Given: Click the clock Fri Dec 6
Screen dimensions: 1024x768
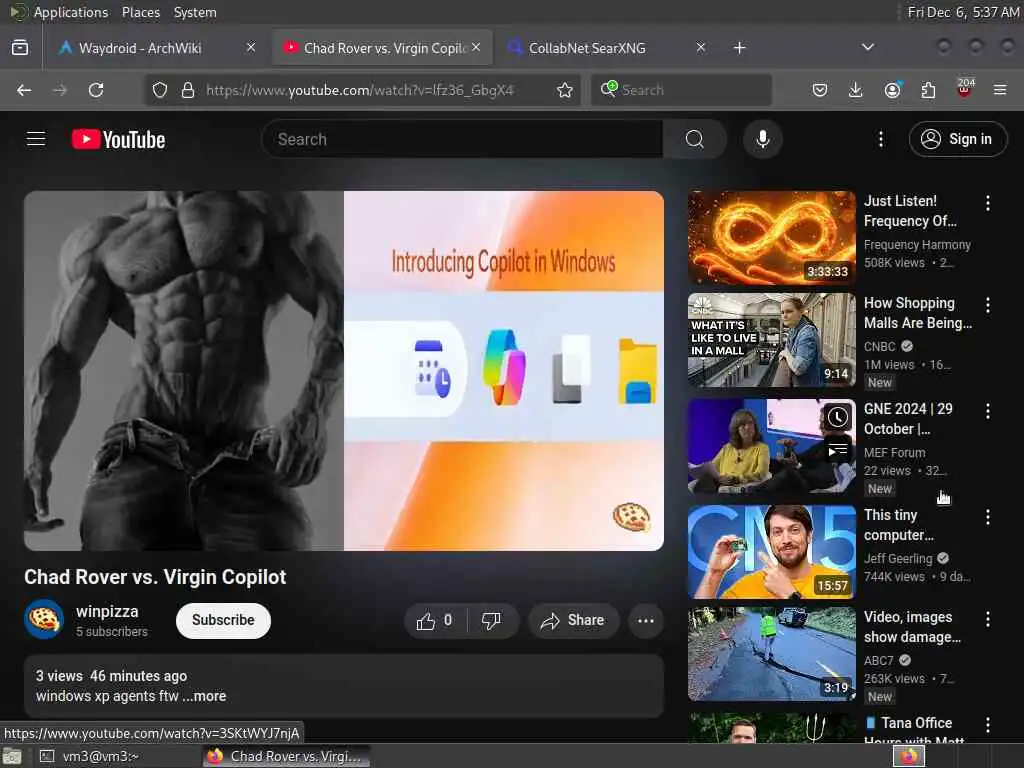Looking at the screenshot, I should coord(963,12).
